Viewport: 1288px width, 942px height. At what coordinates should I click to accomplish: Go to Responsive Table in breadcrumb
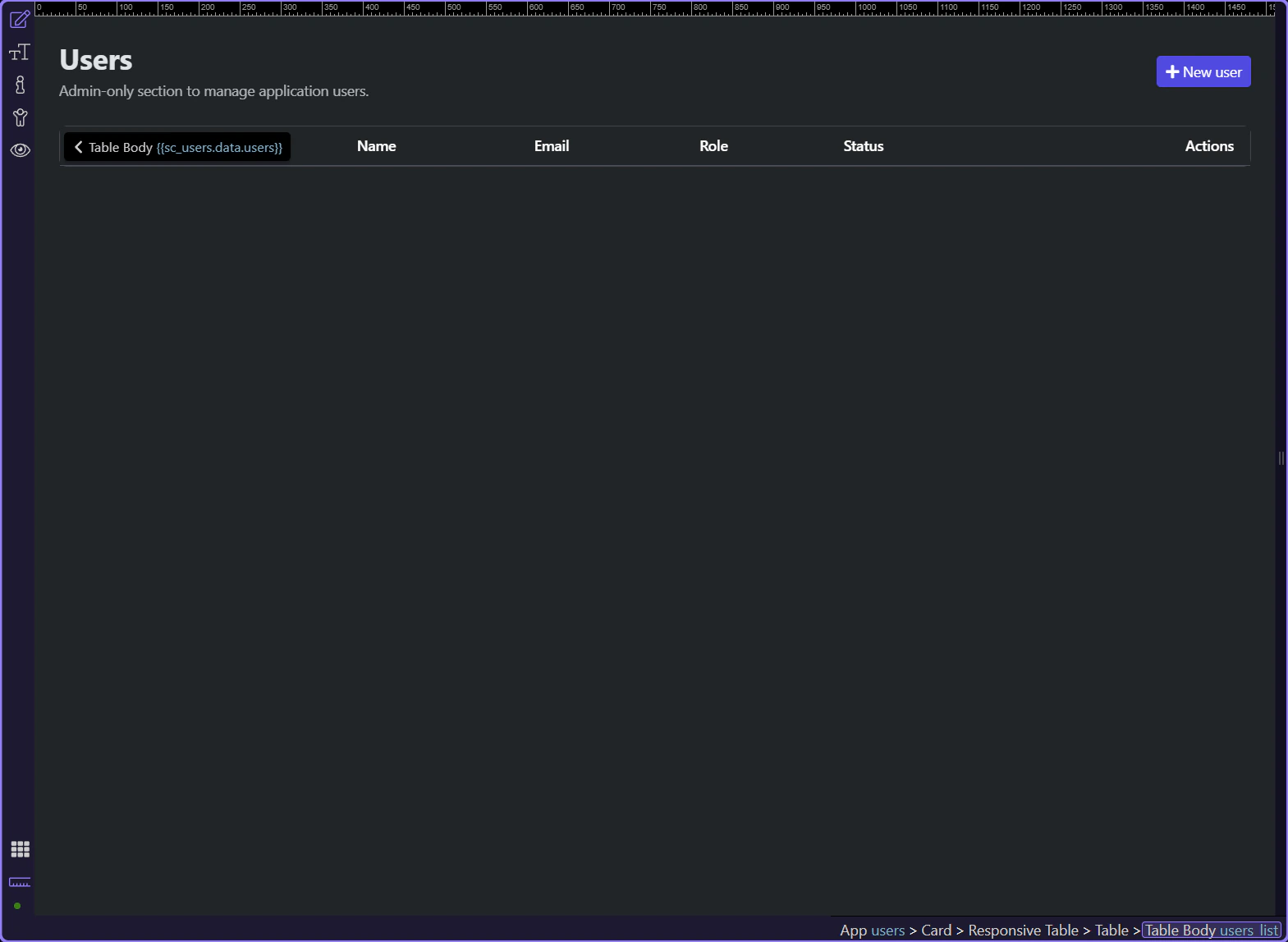[x=1023, y=931]
